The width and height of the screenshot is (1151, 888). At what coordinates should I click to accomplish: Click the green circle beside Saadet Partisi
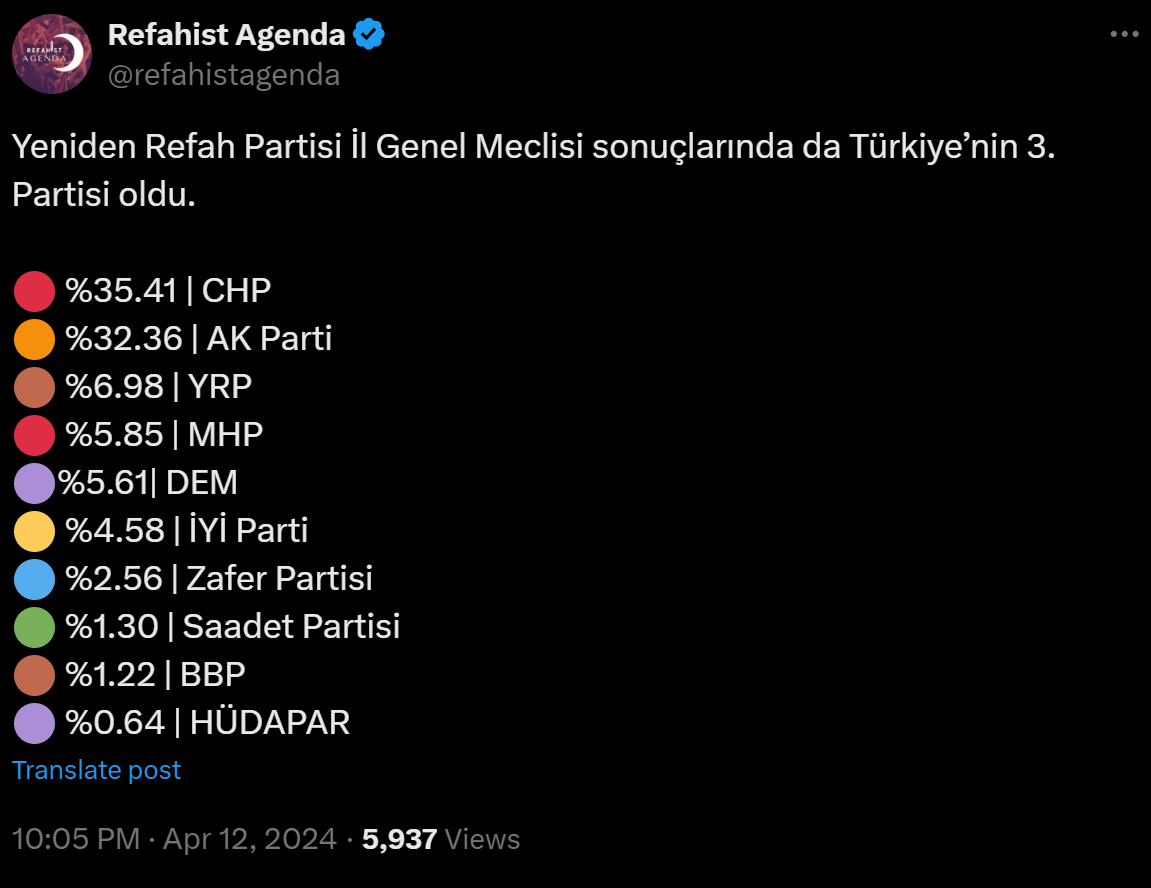34,627
